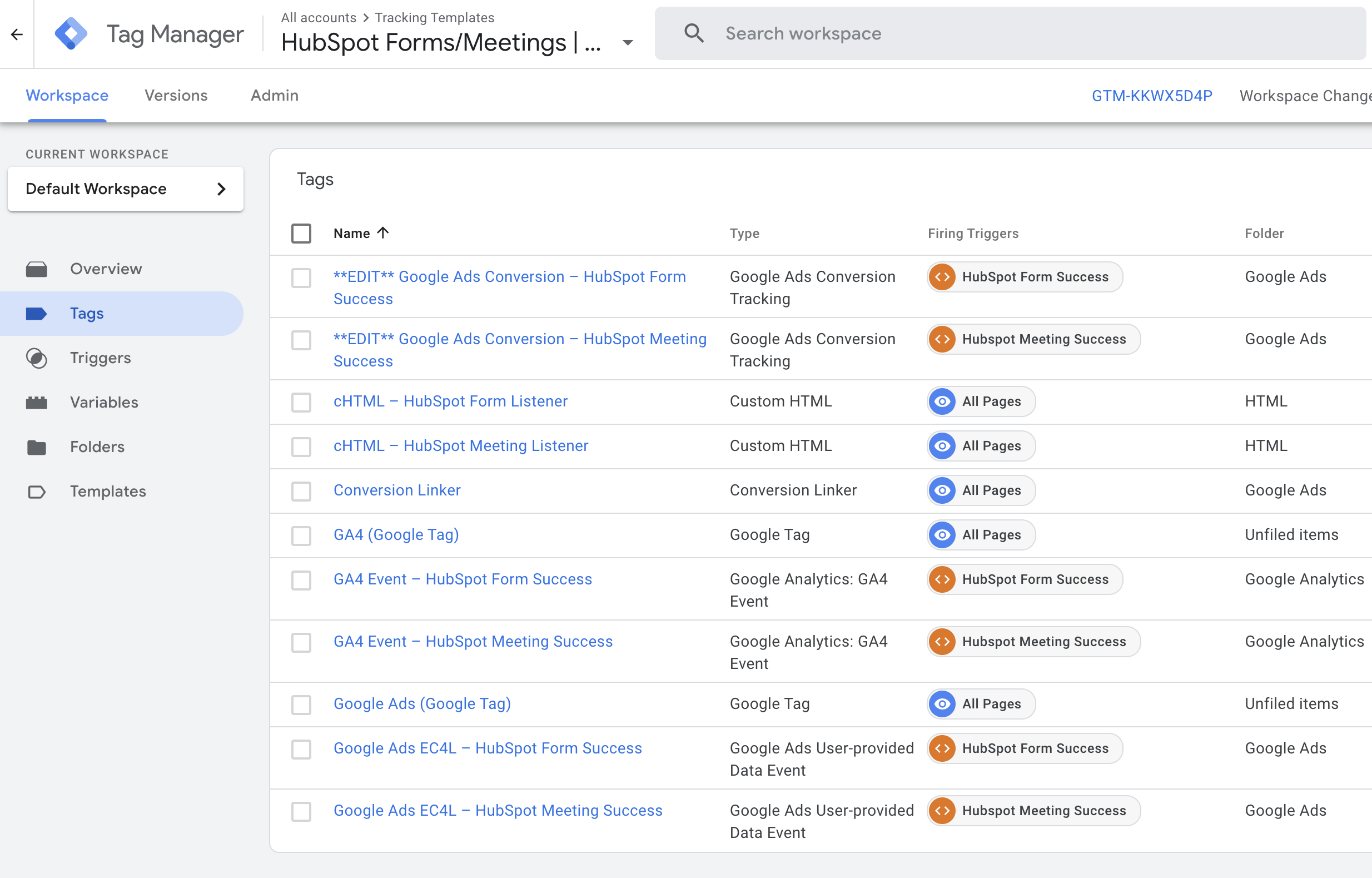Check the cHTML HubSpot Meeting Listener tag
This screenshot has width=1372, height=878.
click(301, 447)
